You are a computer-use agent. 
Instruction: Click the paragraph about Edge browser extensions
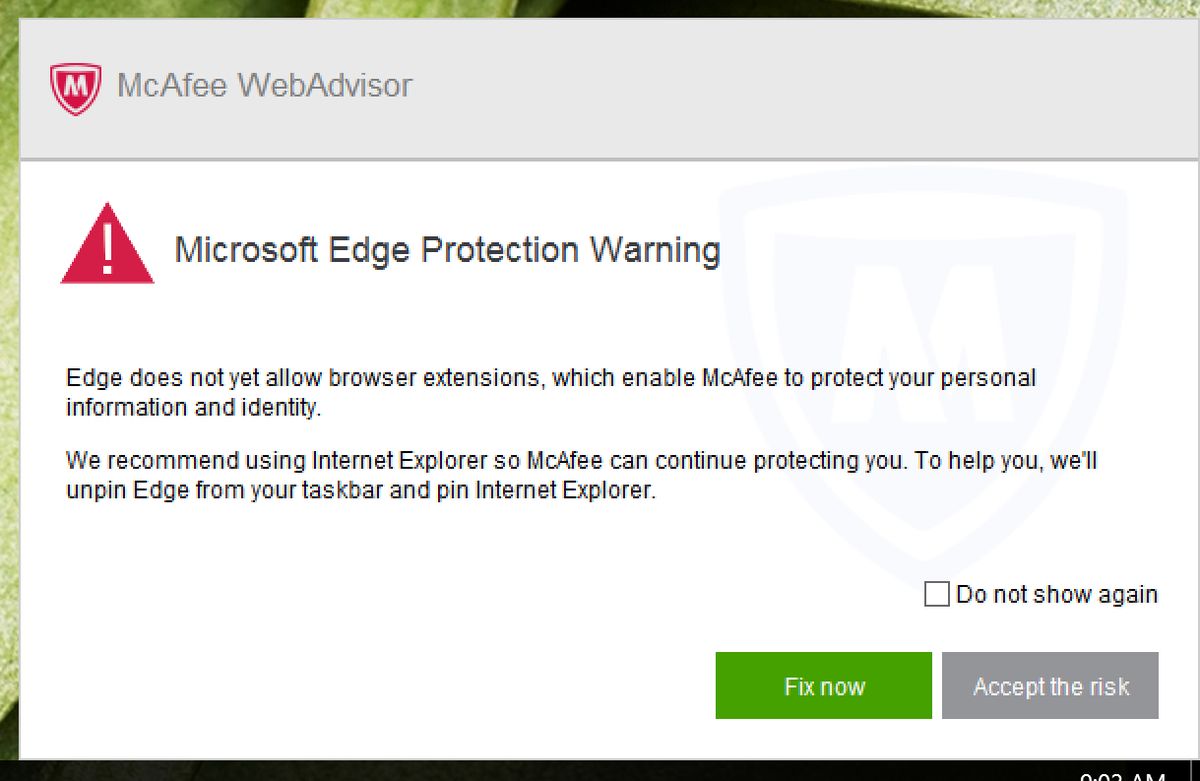[551, 393]
